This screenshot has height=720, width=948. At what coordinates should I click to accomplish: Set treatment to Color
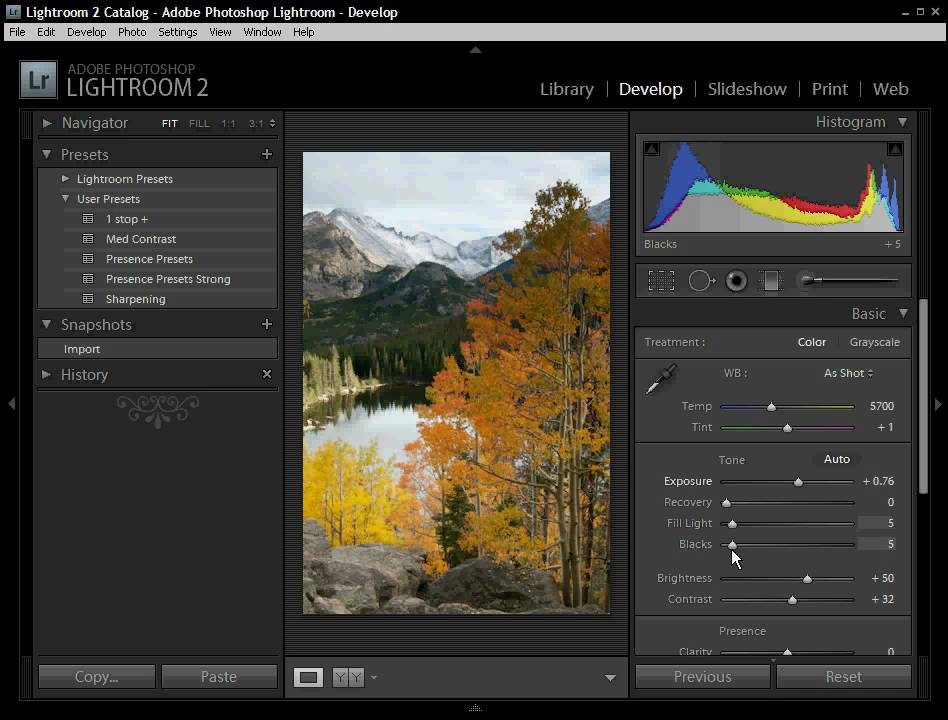coord(811,342)
